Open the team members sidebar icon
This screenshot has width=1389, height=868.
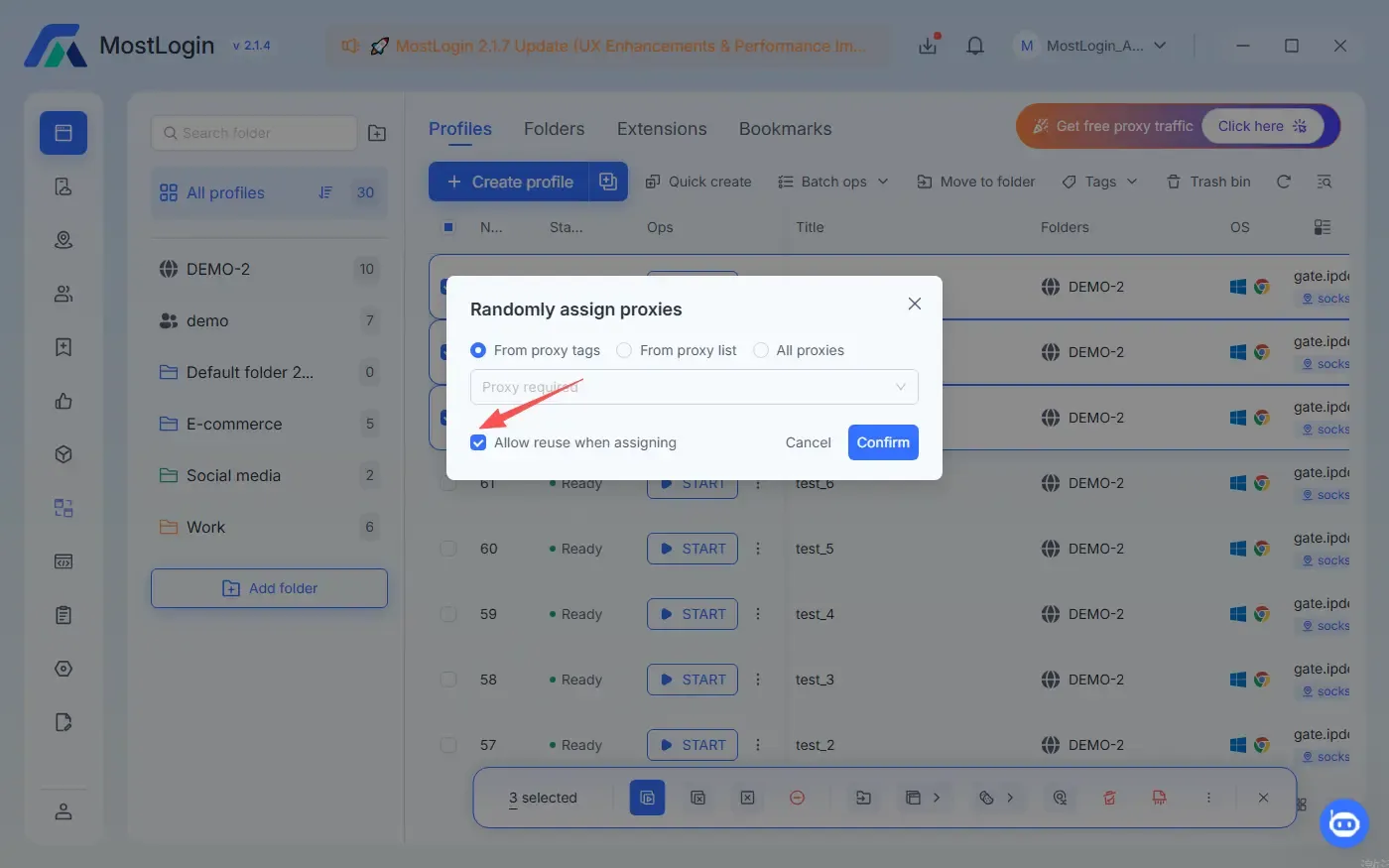63,294
